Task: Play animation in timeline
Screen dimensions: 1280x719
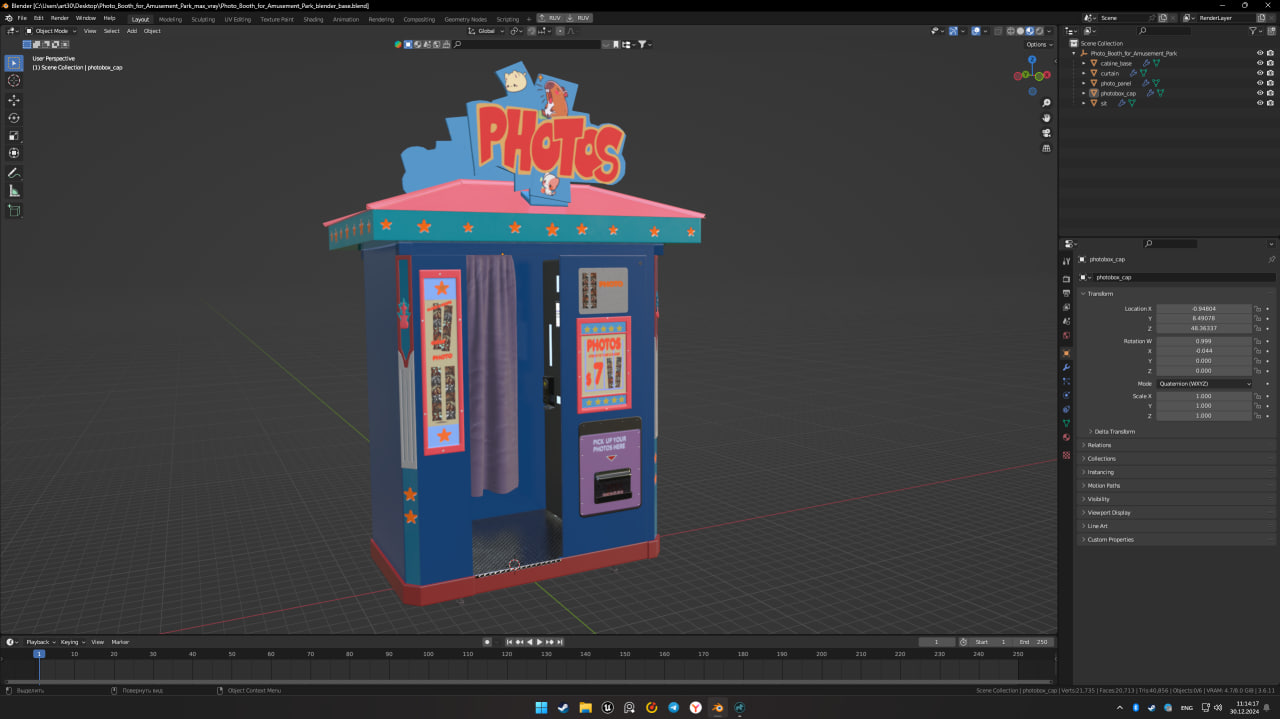Action: coord(539,642)
